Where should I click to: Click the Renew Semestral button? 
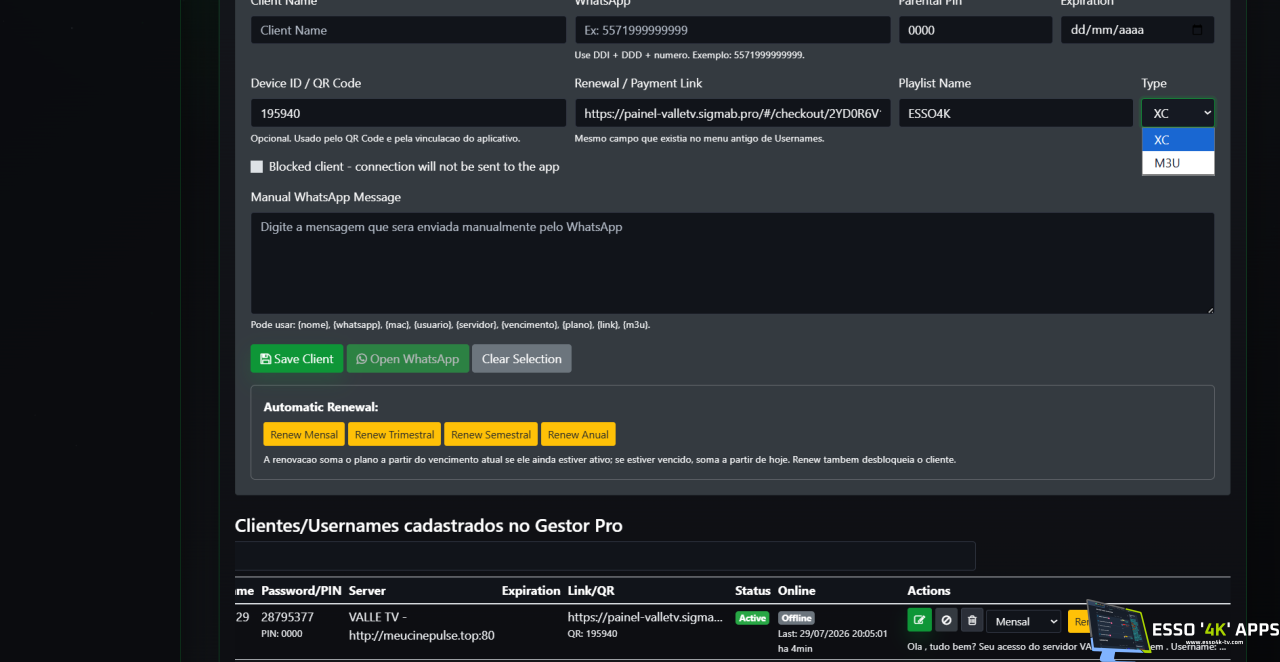pos(491,434)
